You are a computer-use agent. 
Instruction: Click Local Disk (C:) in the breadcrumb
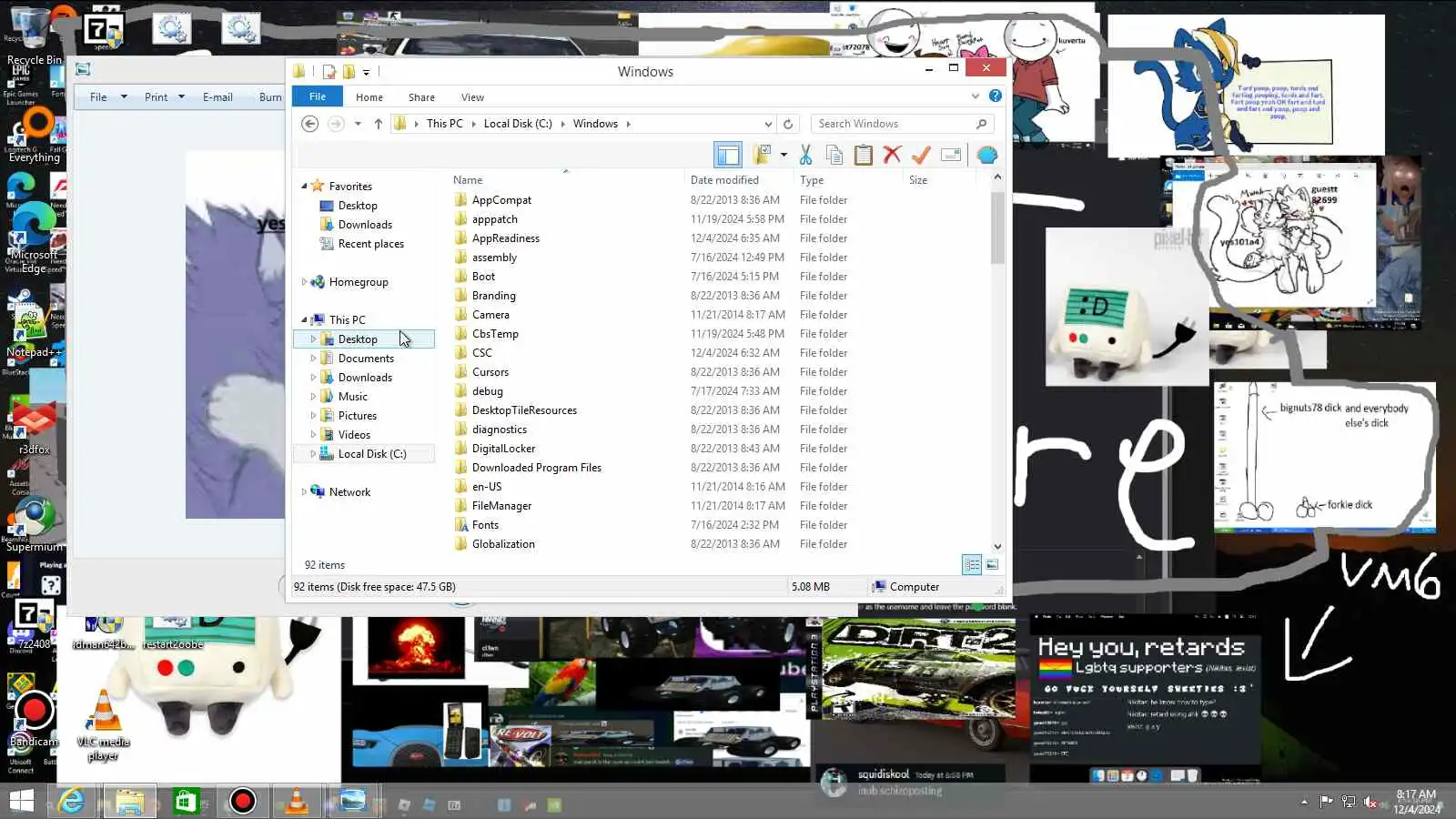(518, 124)
